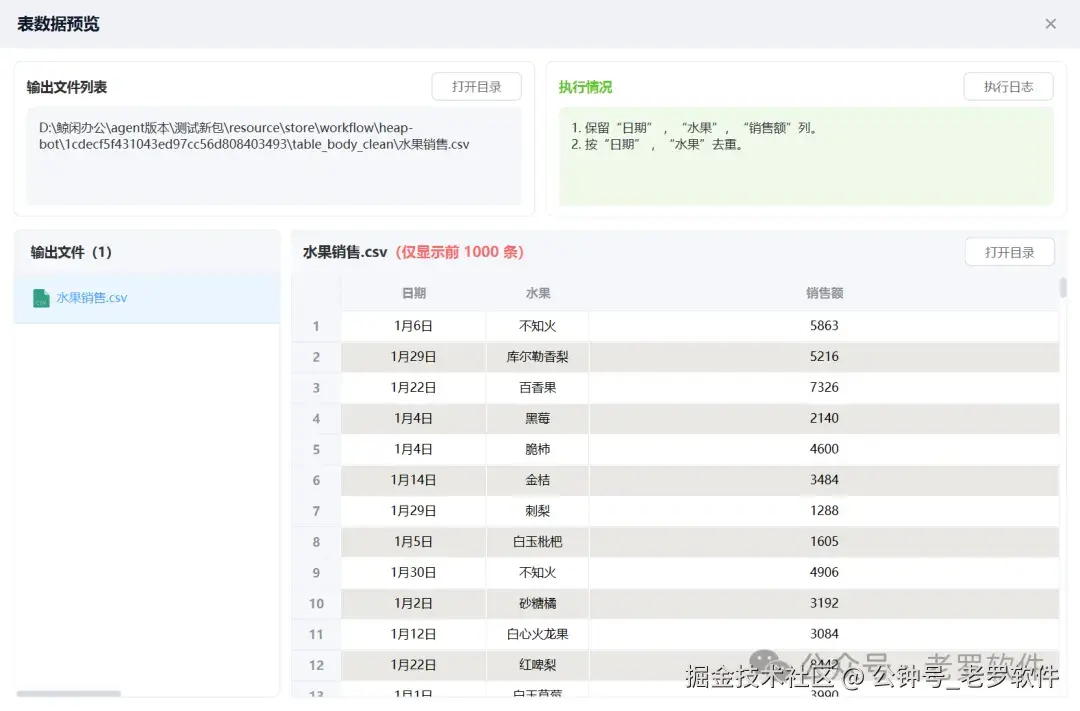The height and width of the screenshot is (711, 1080).
Task: Select the sales value 7326
Action: (824, 387)
